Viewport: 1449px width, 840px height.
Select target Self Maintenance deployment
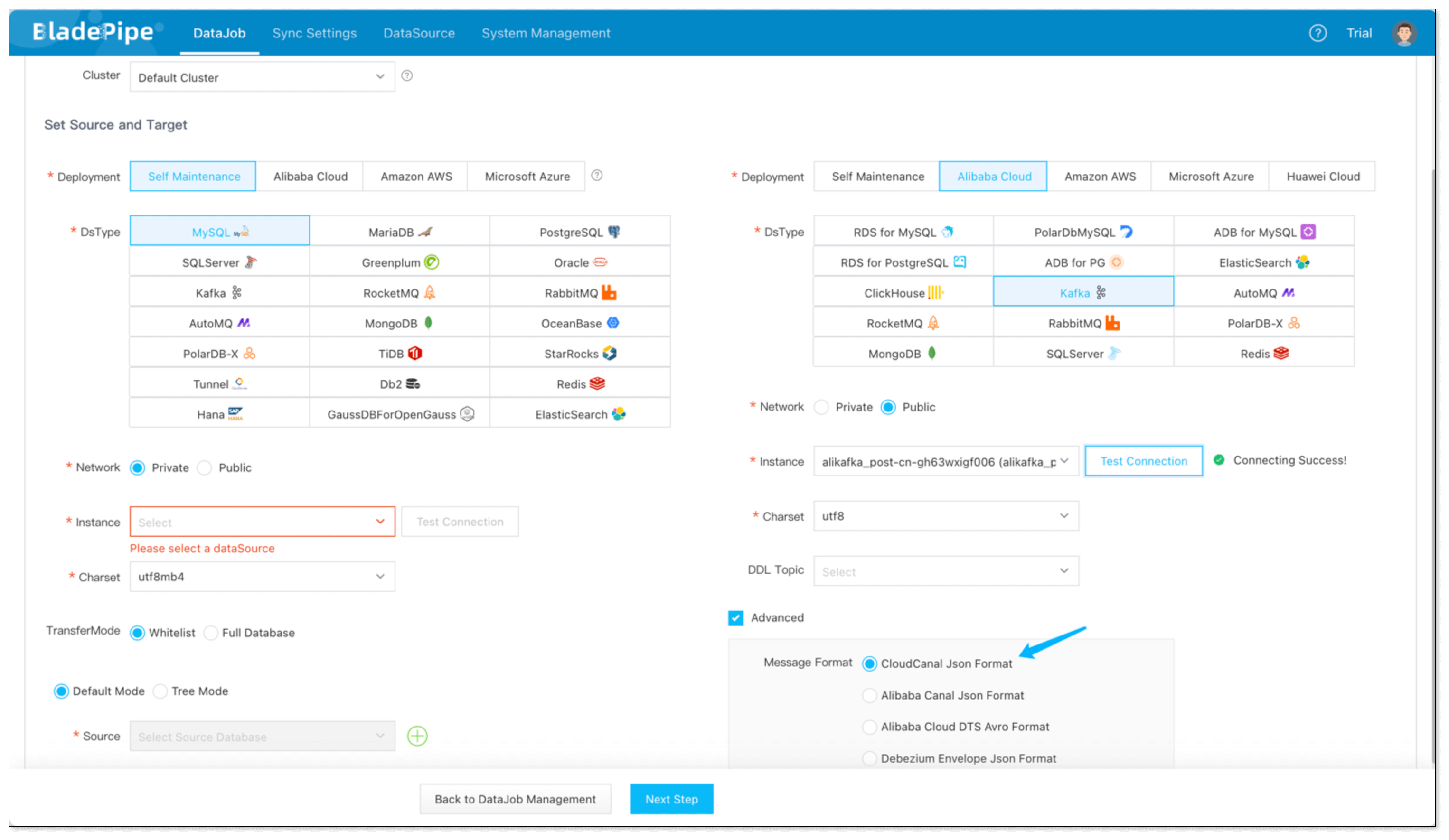(877, 176)
